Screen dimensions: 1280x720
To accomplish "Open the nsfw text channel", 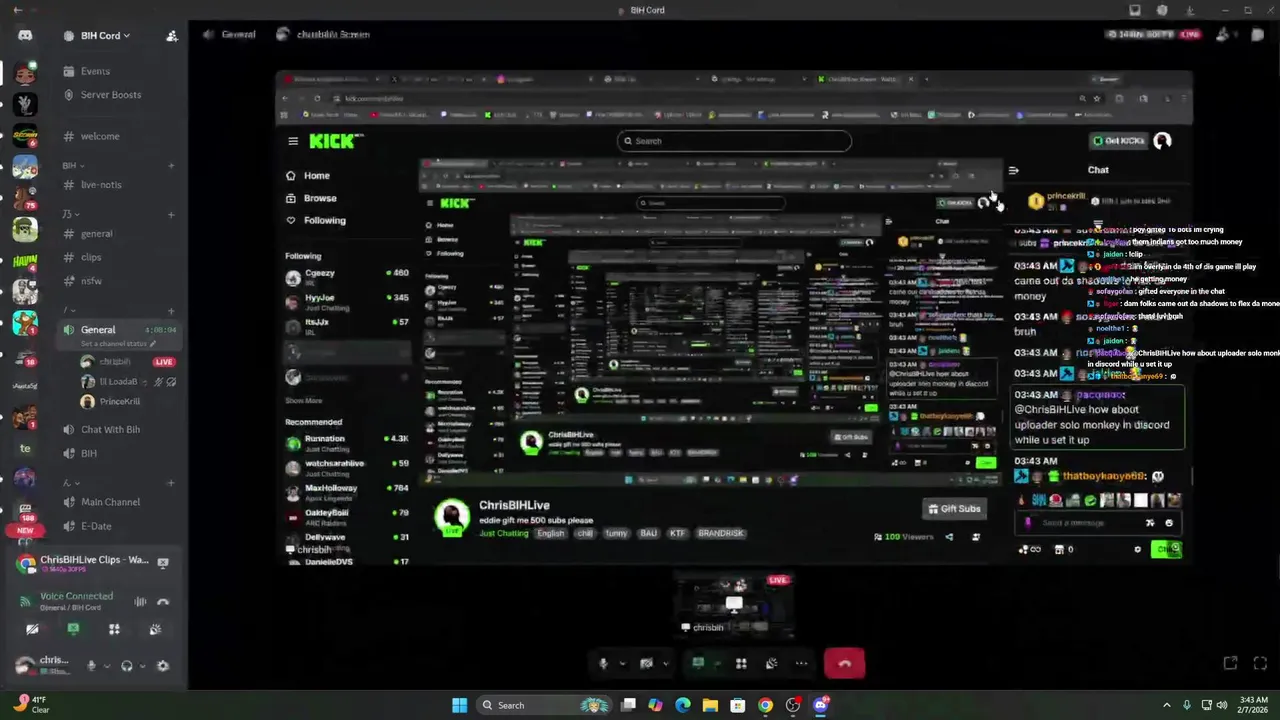I will pos(91,281).
